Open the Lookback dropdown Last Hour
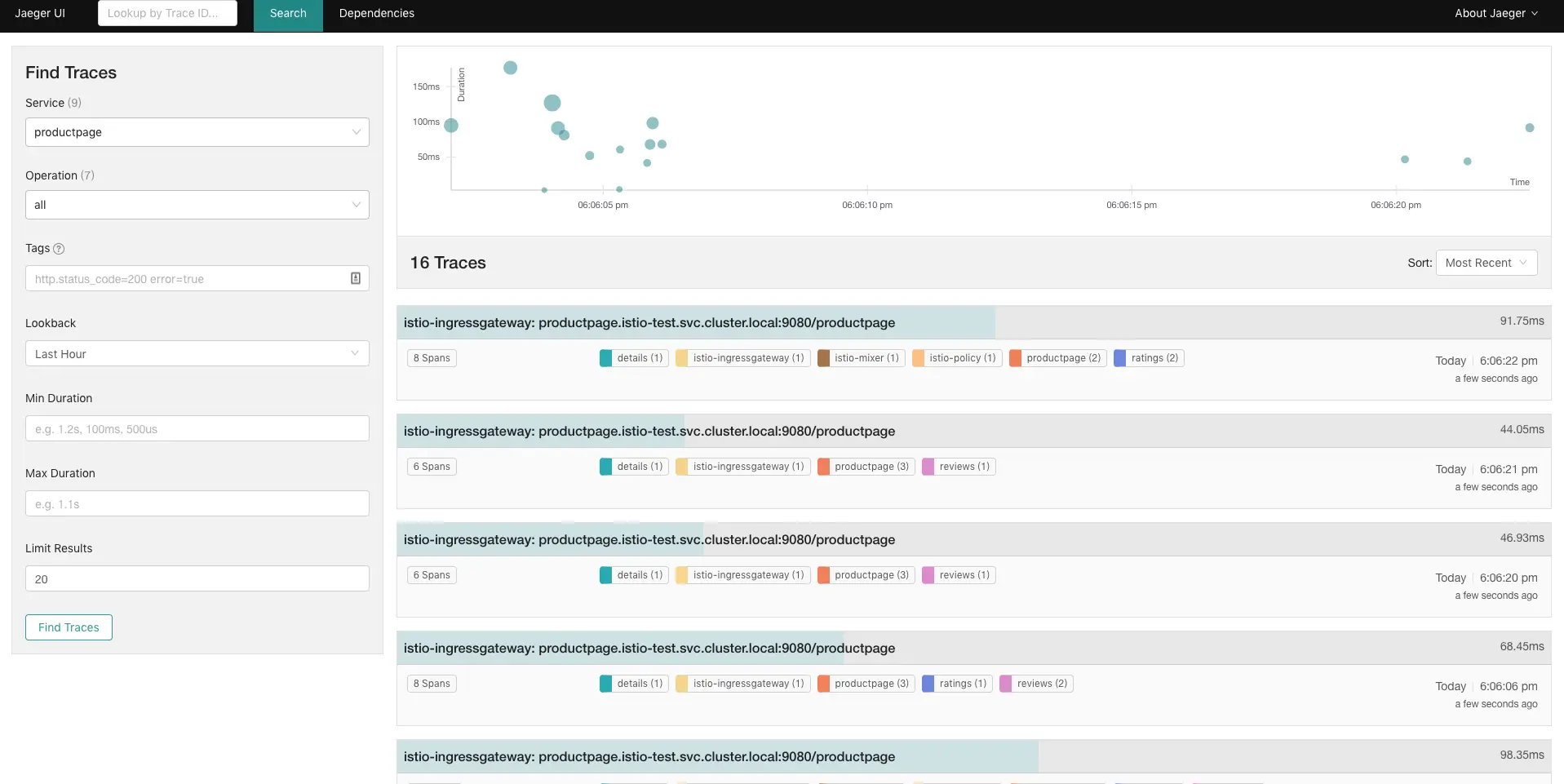 click(x=197, y=353)
